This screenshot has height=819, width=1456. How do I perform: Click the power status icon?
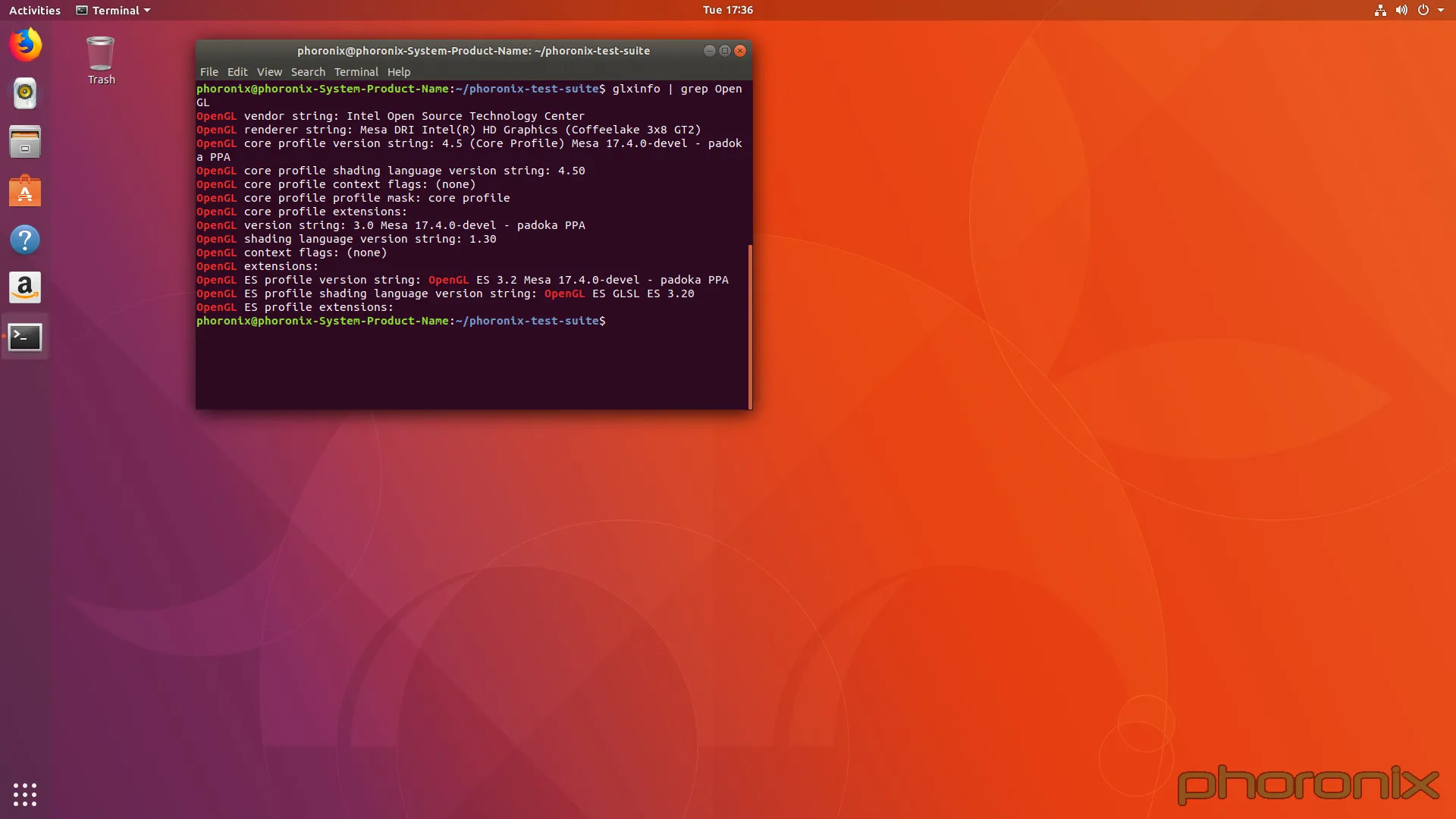click(x=1424, y=10)
